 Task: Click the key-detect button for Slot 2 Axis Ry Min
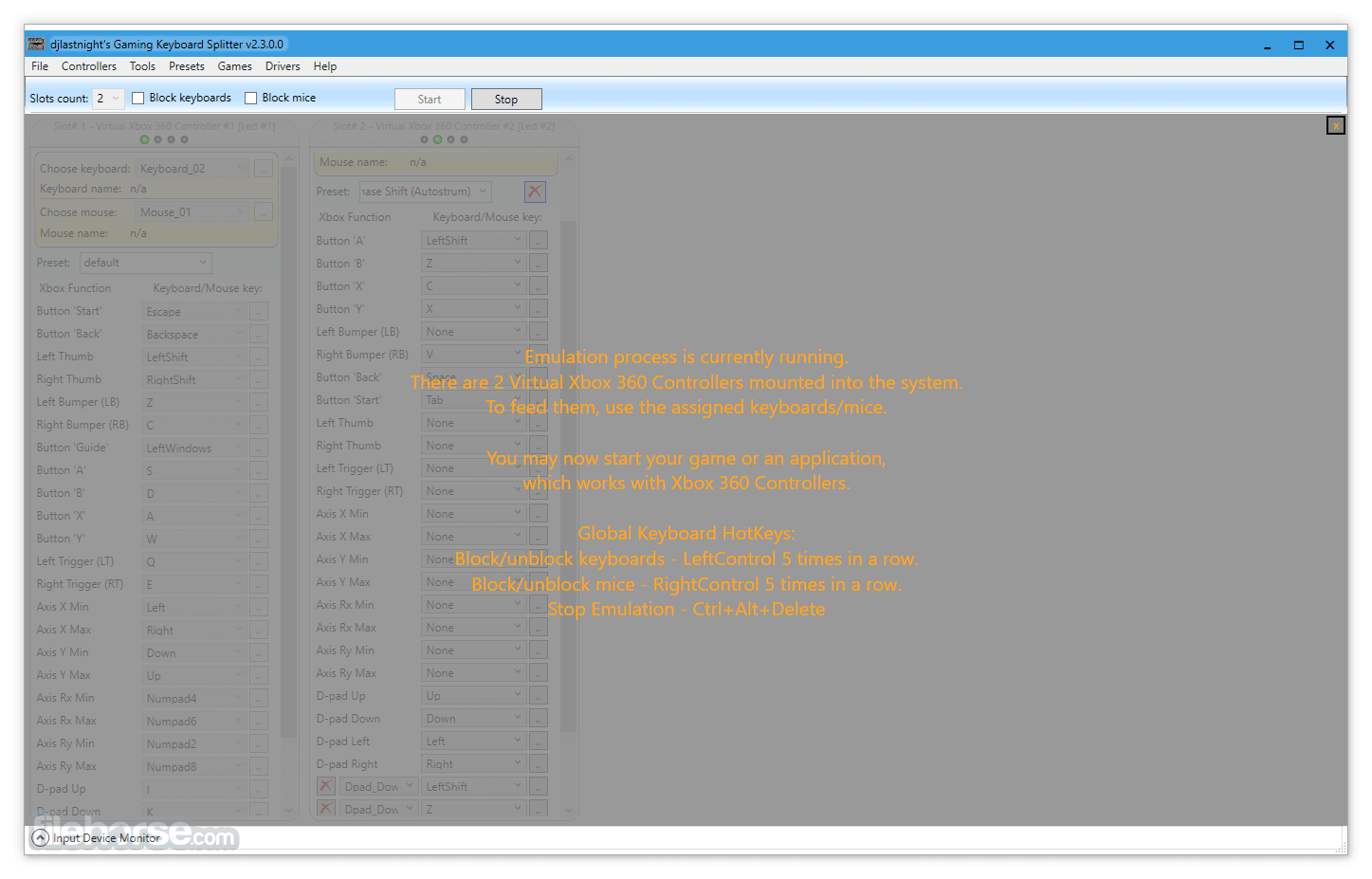click(539, 650)
